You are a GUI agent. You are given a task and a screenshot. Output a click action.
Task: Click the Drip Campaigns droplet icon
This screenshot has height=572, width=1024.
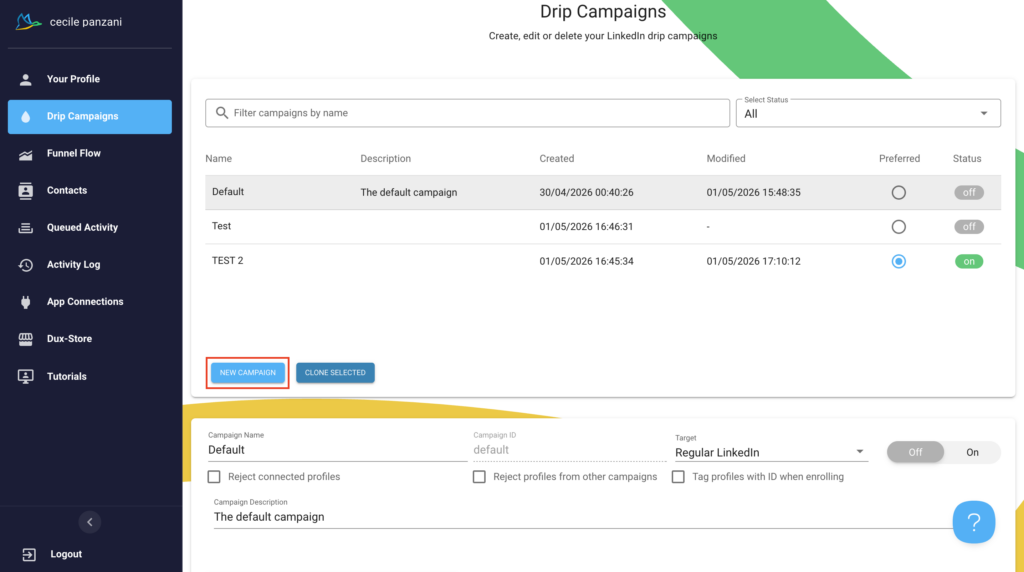point(25,117)
